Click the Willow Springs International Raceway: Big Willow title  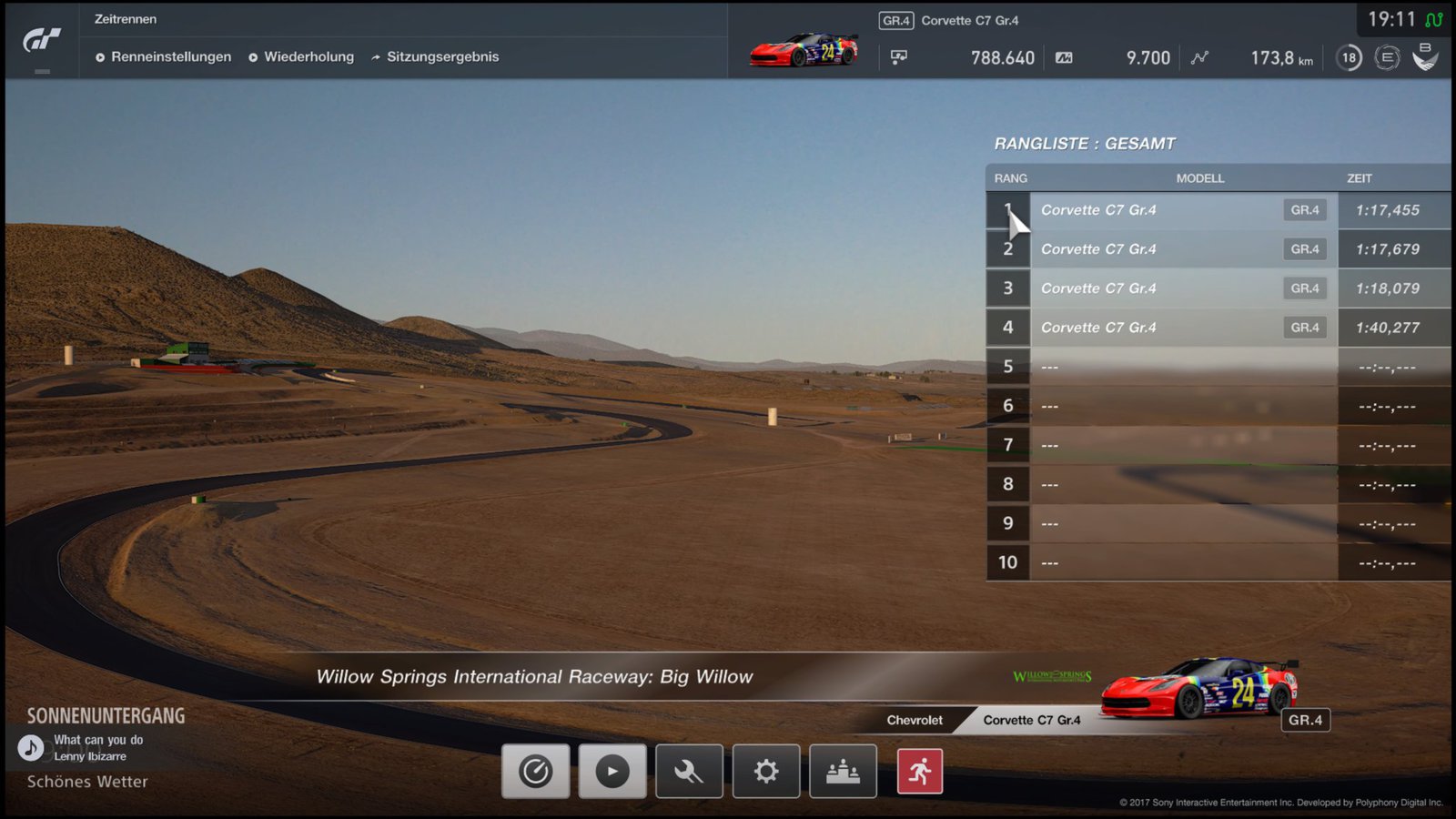534,677
